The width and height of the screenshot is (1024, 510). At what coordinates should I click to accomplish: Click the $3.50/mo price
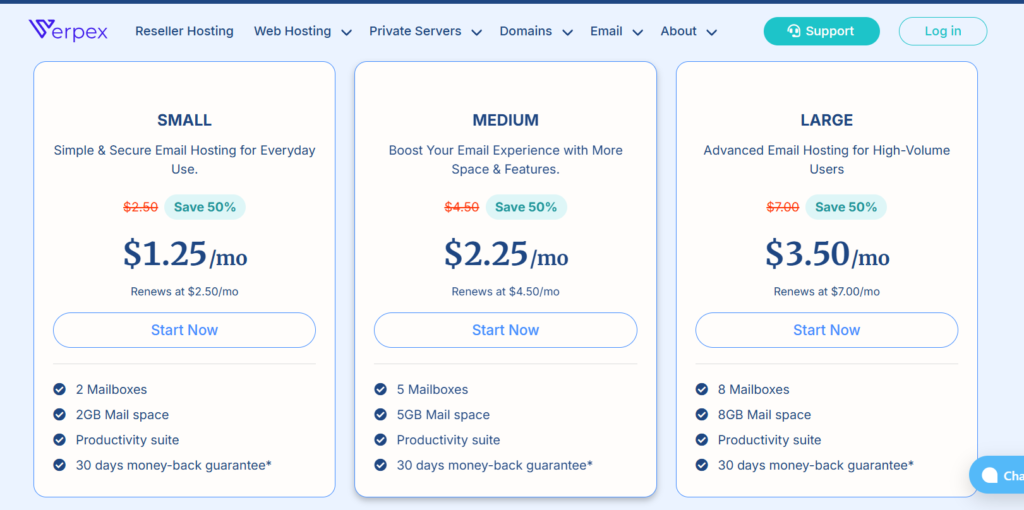[827, 254]
